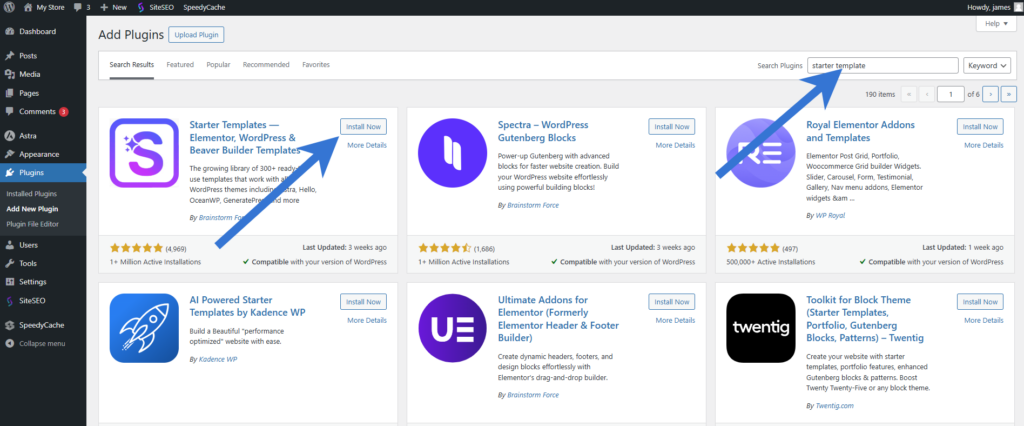Open the Howdy, james account menu
1024x426 pixels.
click(993, 7)
